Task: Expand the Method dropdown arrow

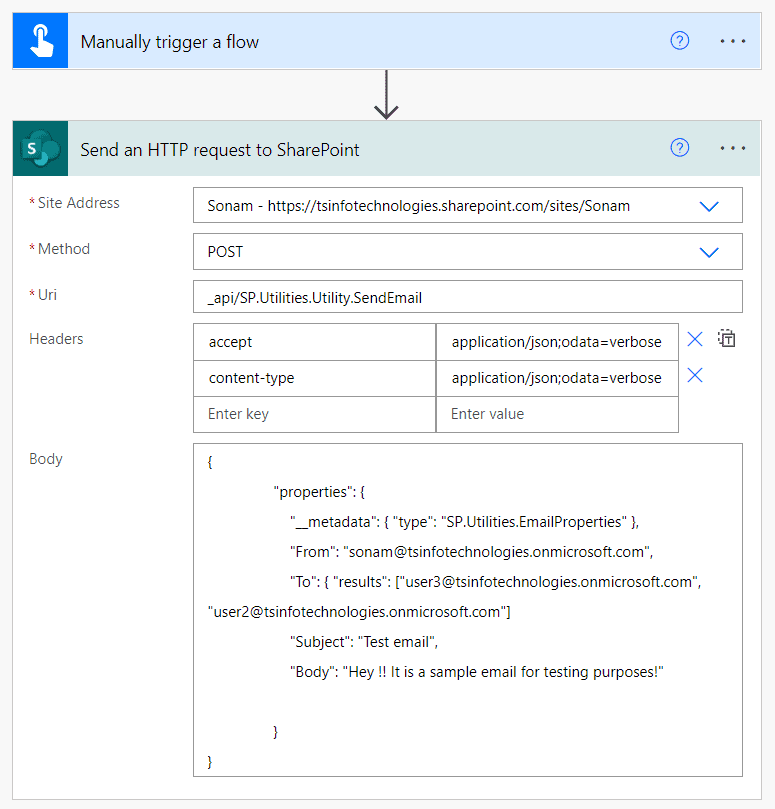Action: pyautogui.click(x=709, y=252)
